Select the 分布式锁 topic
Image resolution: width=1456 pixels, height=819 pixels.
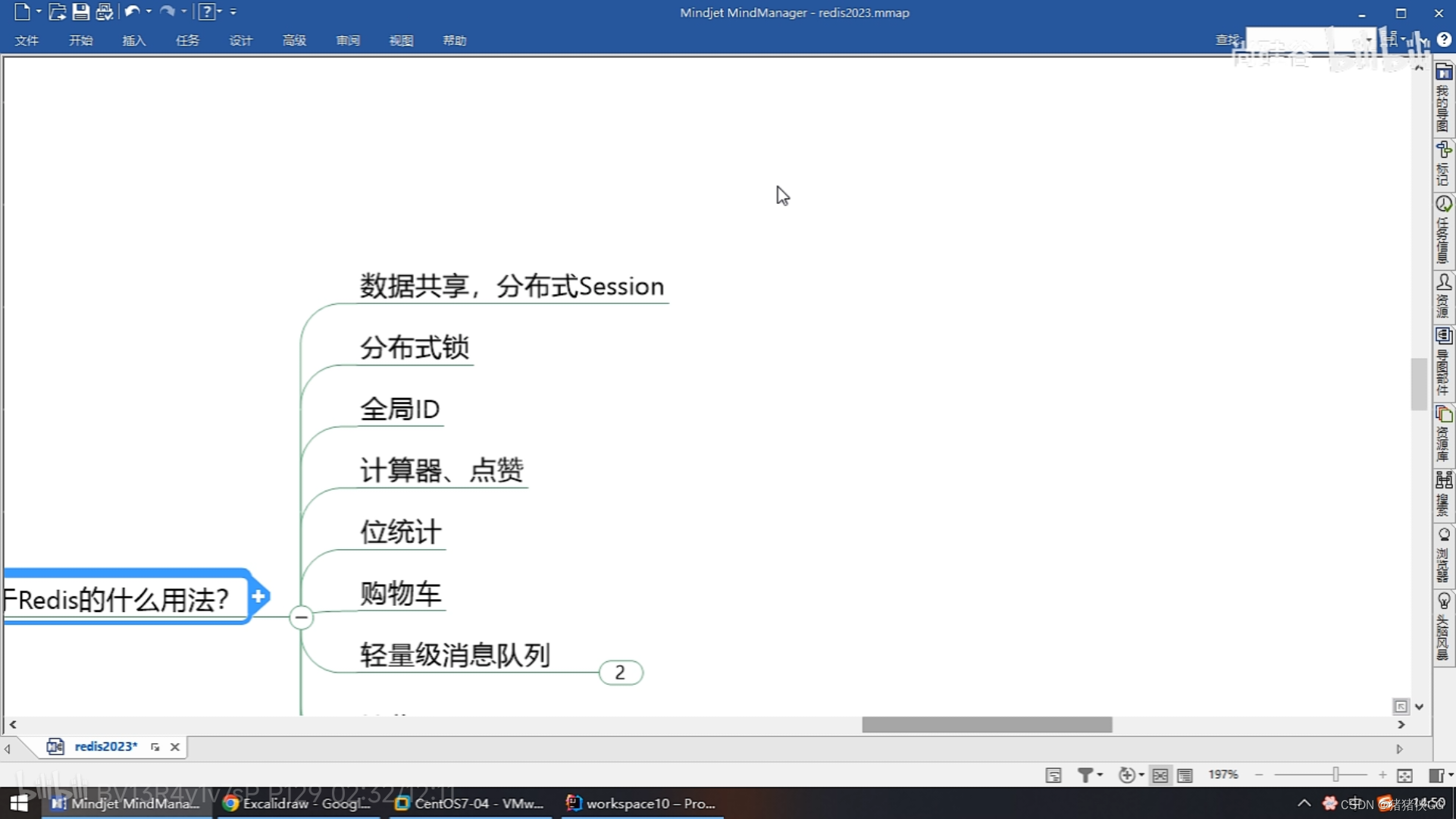click(415, 347)
